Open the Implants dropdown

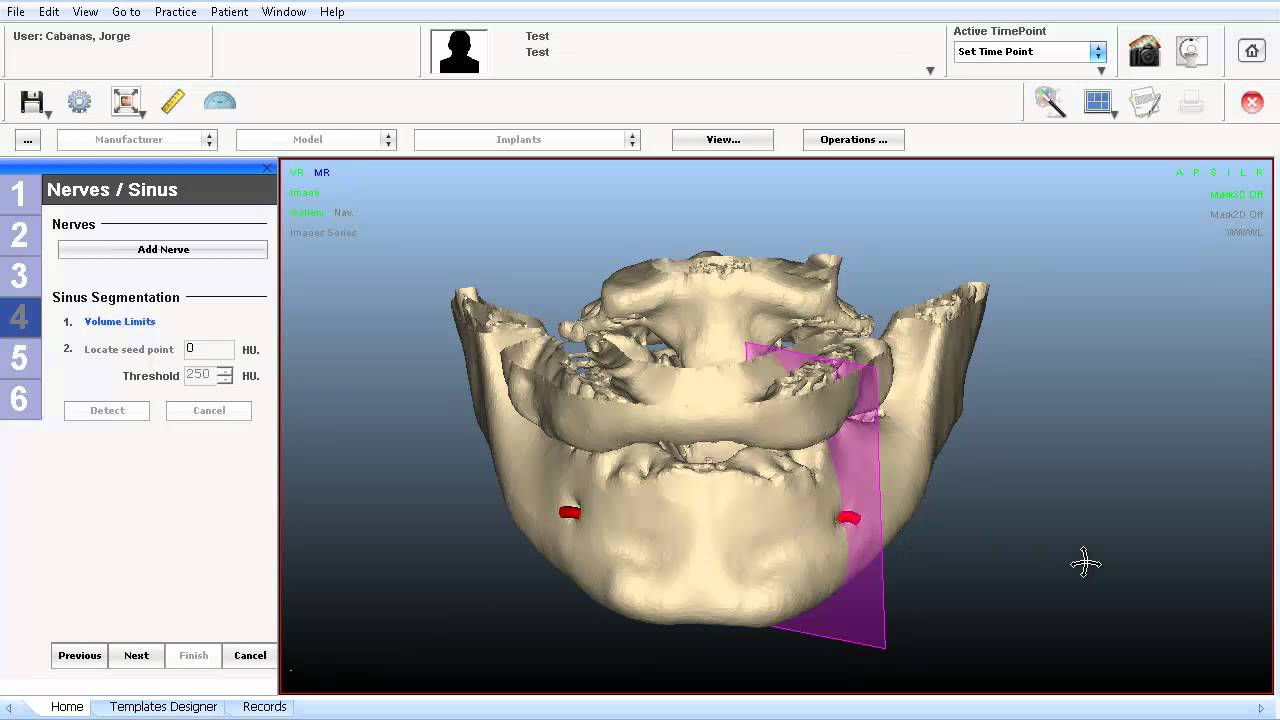coord(527,140)
